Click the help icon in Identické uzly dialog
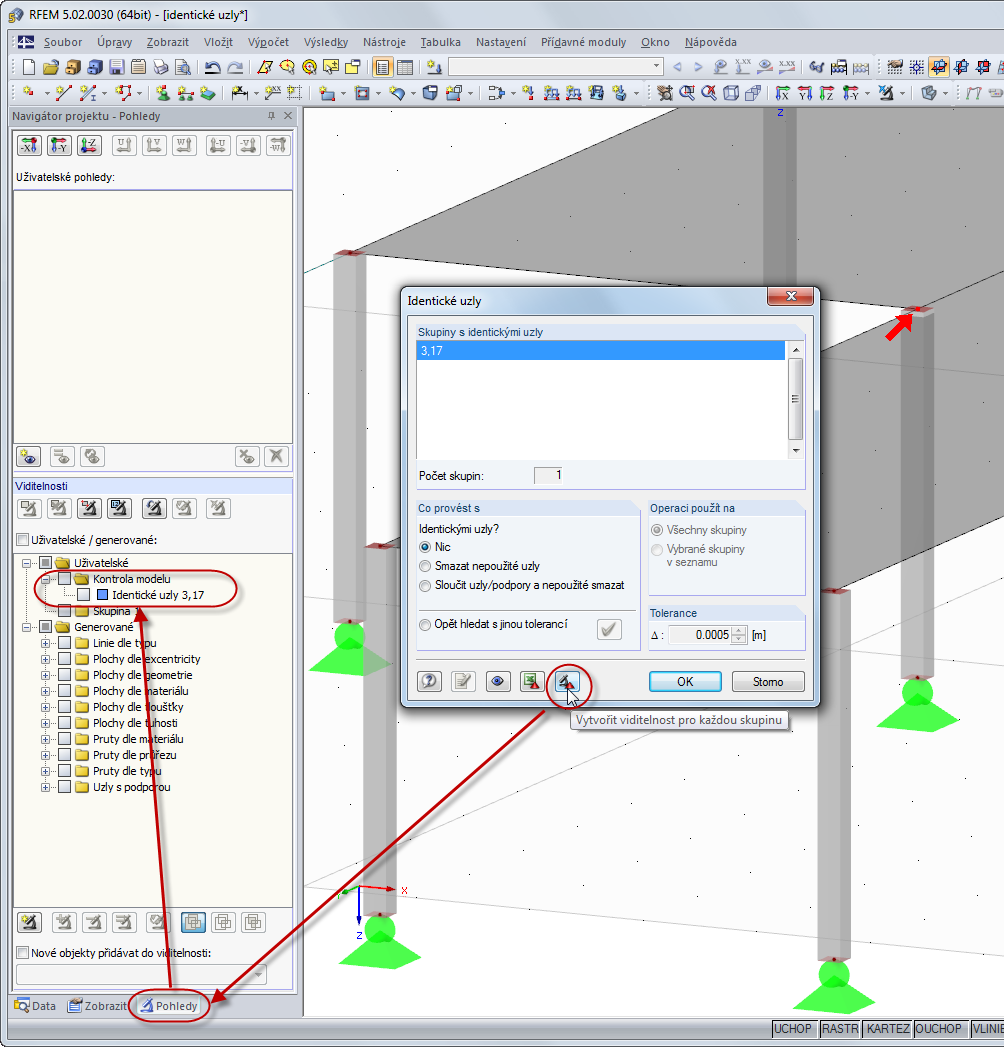Viewport: 1004px width, 1047px height. pos(429,681)
